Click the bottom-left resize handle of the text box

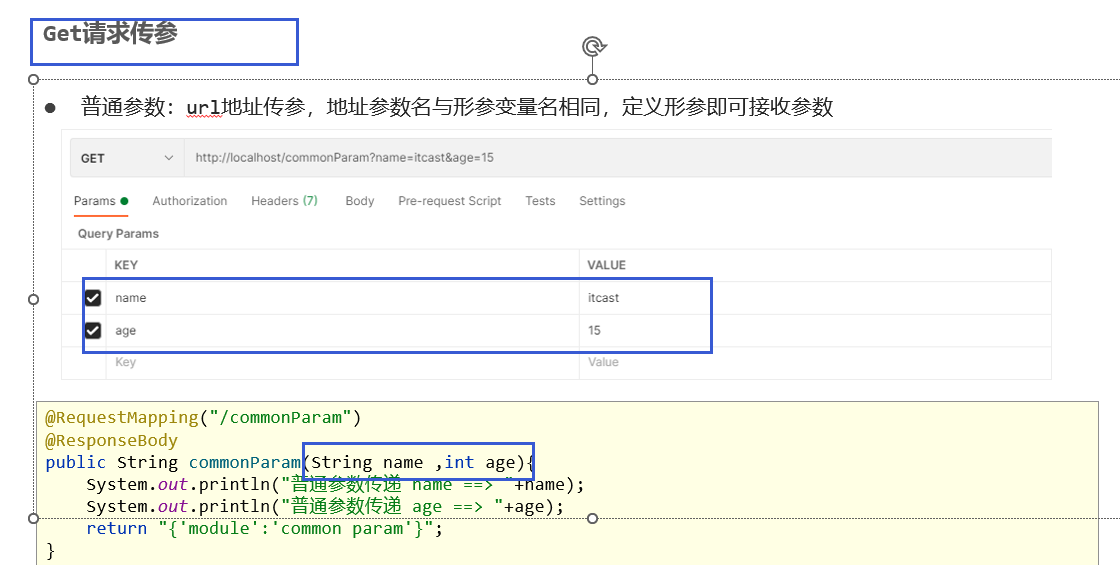coord(34,518)
